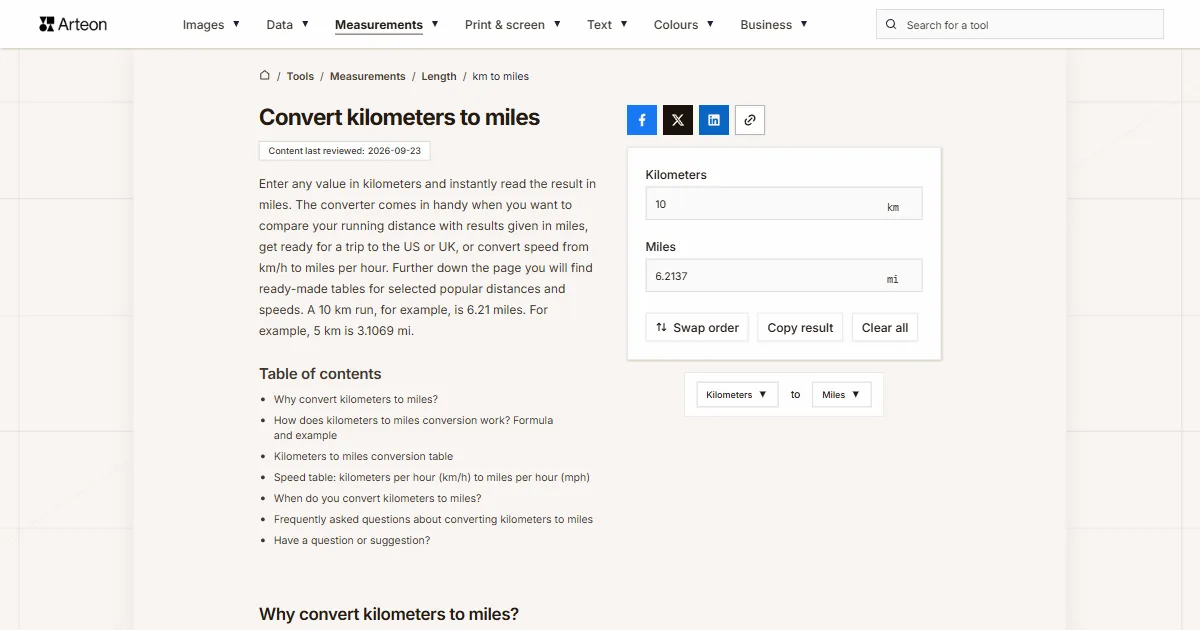Go to Tools breadcrumb
Image resolution: width=1200 pixels, height=630 pixels.
tap(300, 76)
